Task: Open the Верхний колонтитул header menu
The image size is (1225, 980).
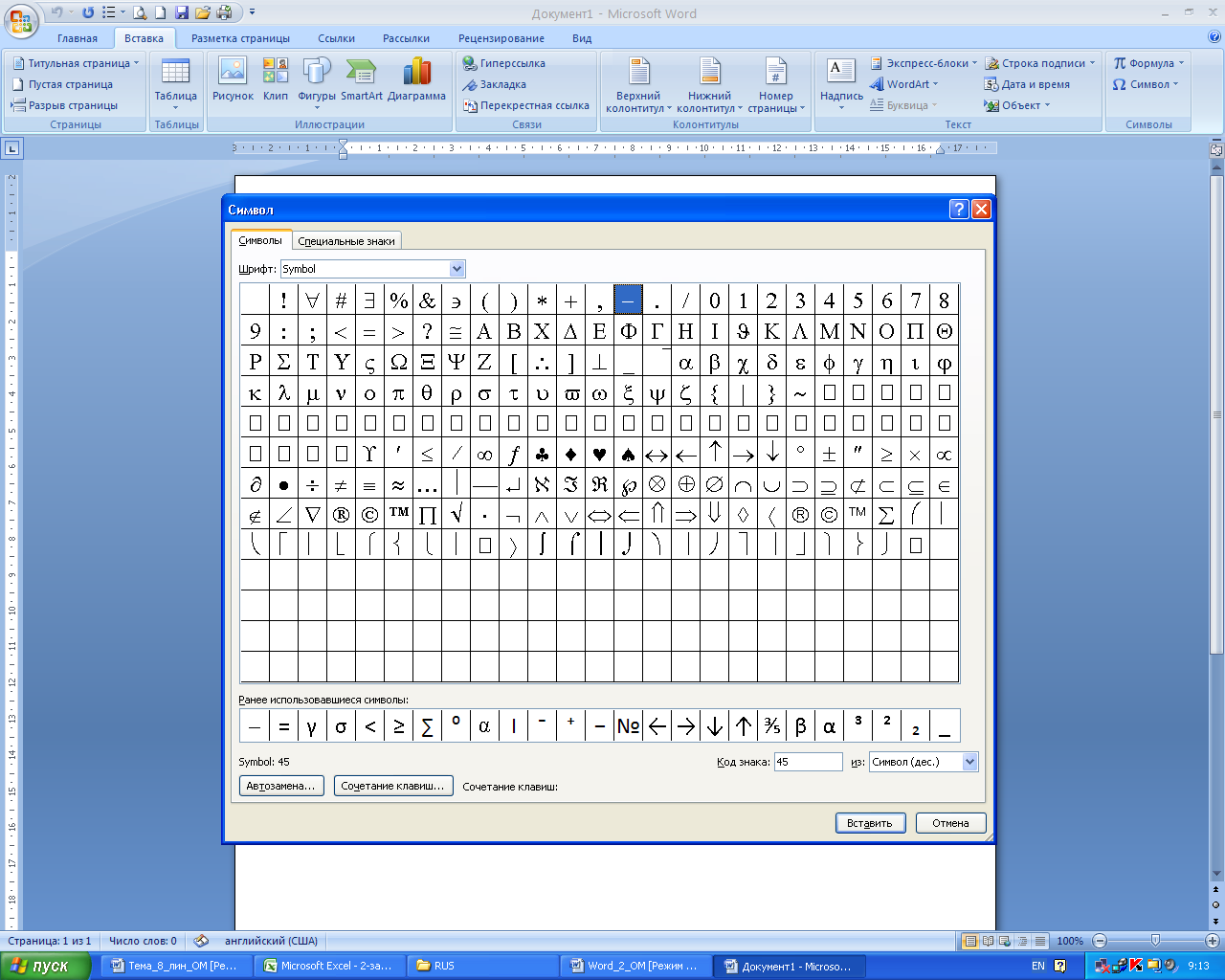Action: pos(638,84)
